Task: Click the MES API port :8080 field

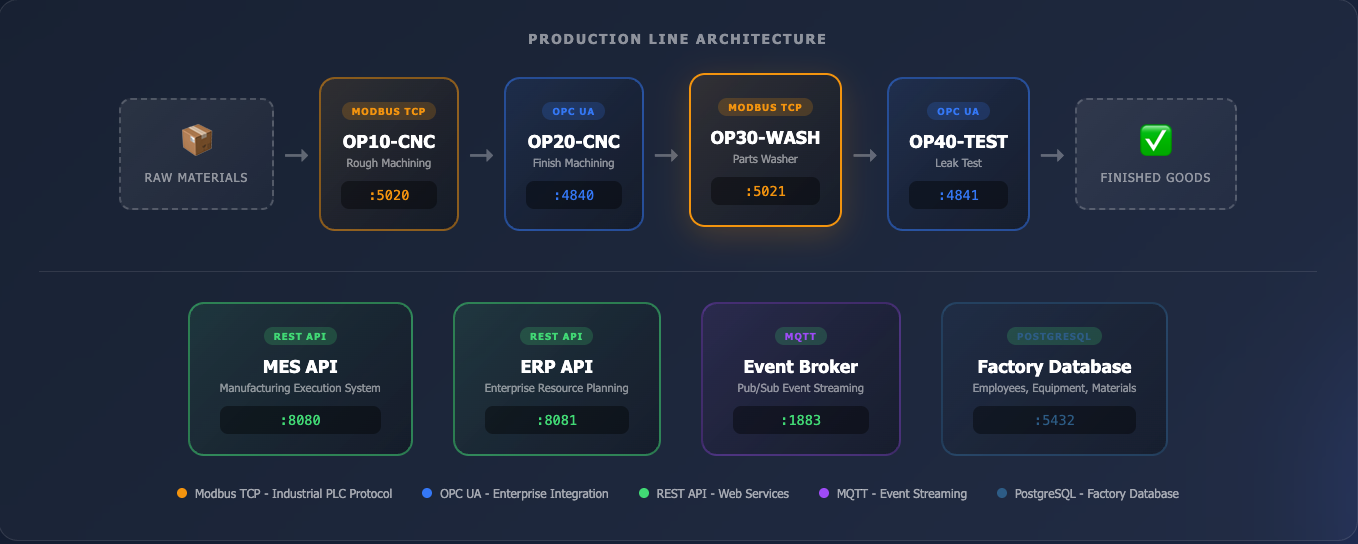Action: coord(300,420)
